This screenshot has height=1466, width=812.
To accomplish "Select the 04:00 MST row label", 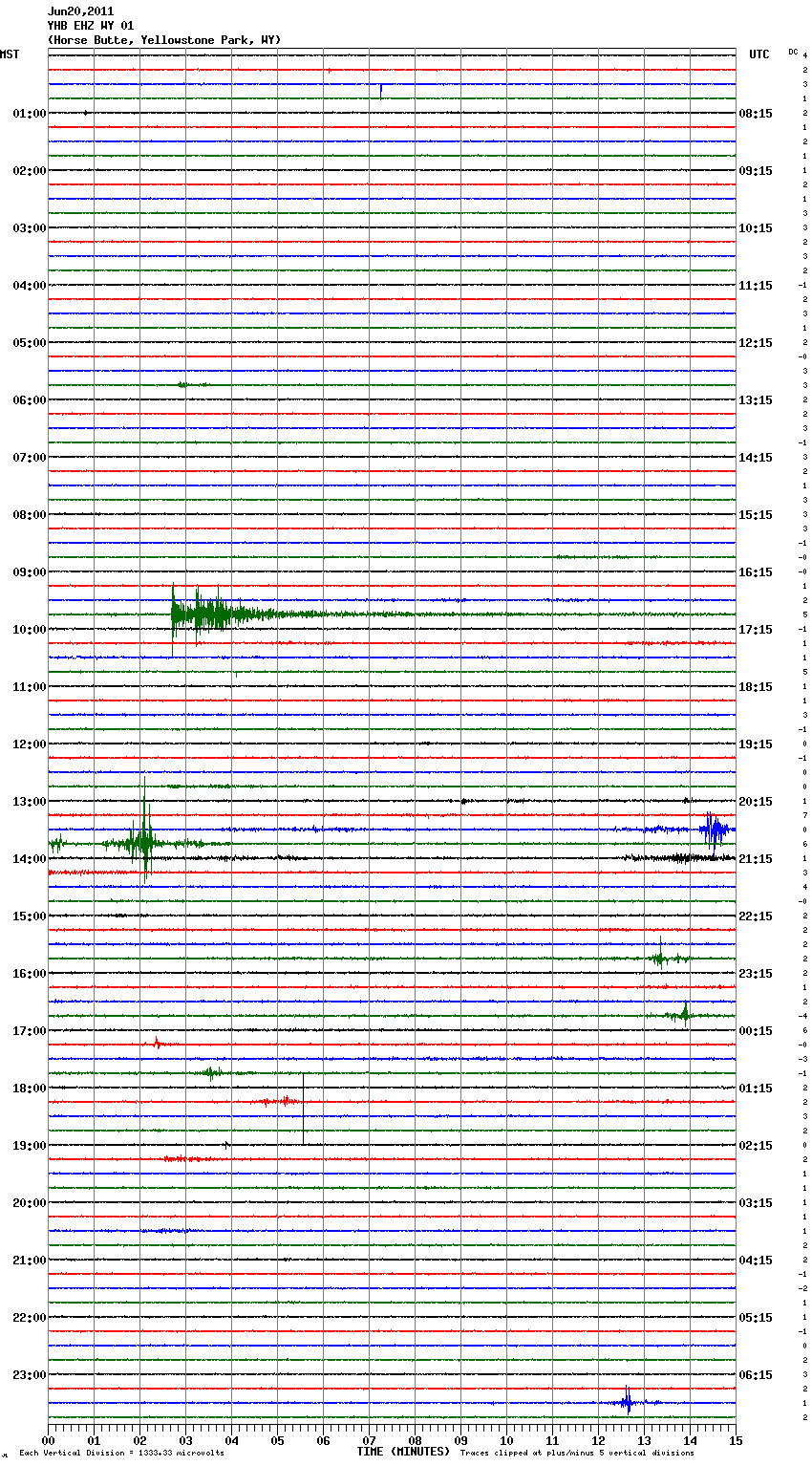I will 30,286.
